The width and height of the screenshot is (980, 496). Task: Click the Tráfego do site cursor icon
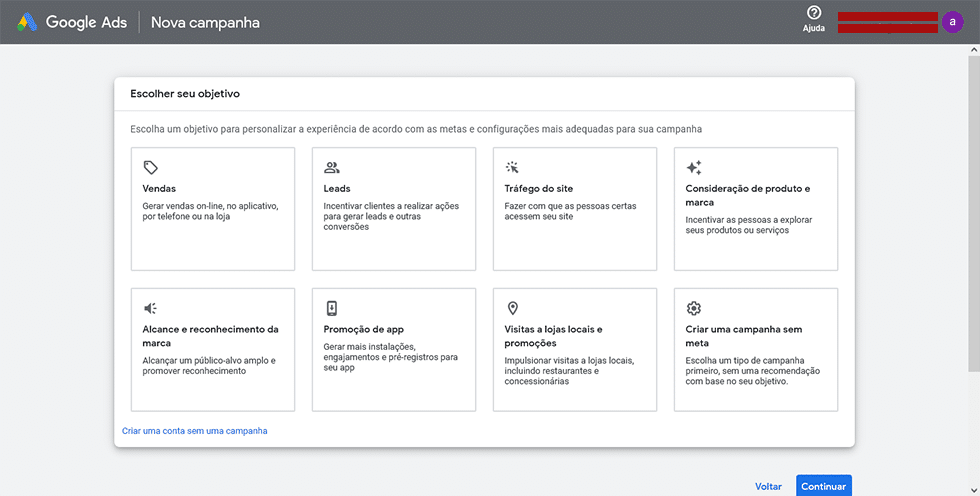click(512, 167)
